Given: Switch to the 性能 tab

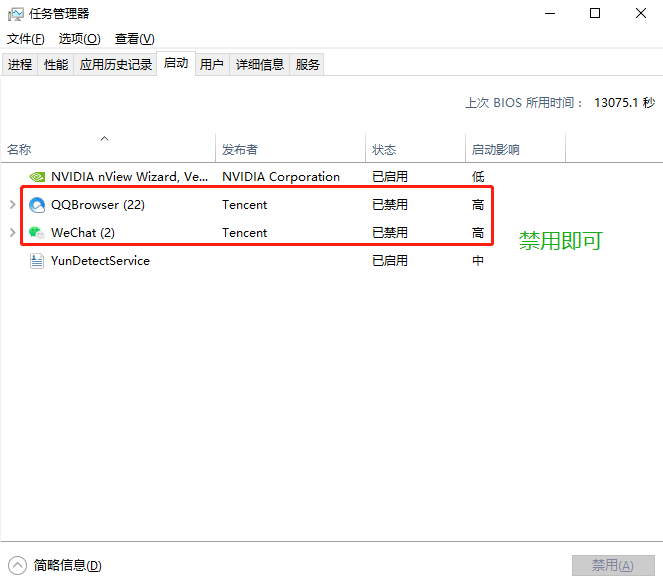Looking at the screenshot, I should click(x=56, y=65).
